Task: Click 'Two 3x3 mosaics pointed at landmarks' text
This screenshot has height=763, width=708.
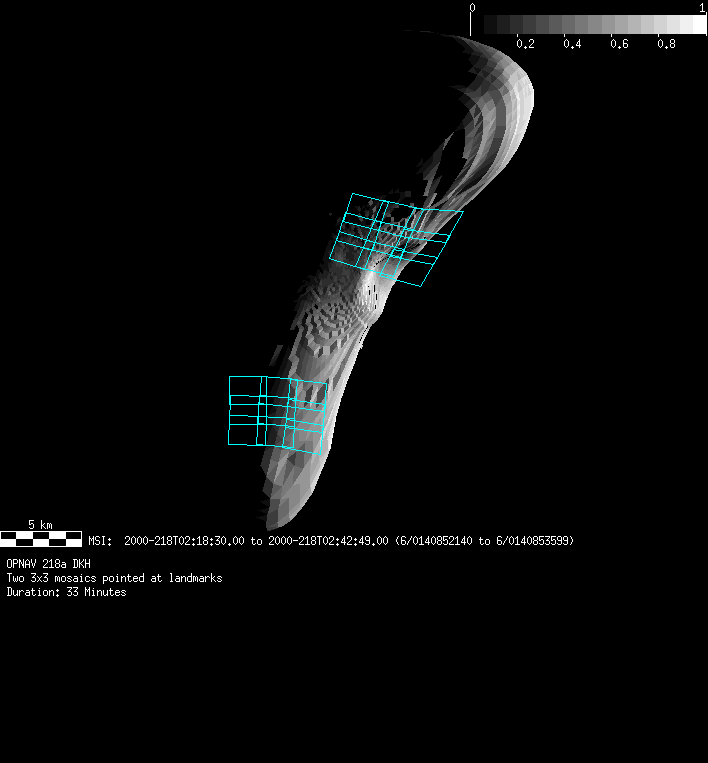Action: point(114,578)
